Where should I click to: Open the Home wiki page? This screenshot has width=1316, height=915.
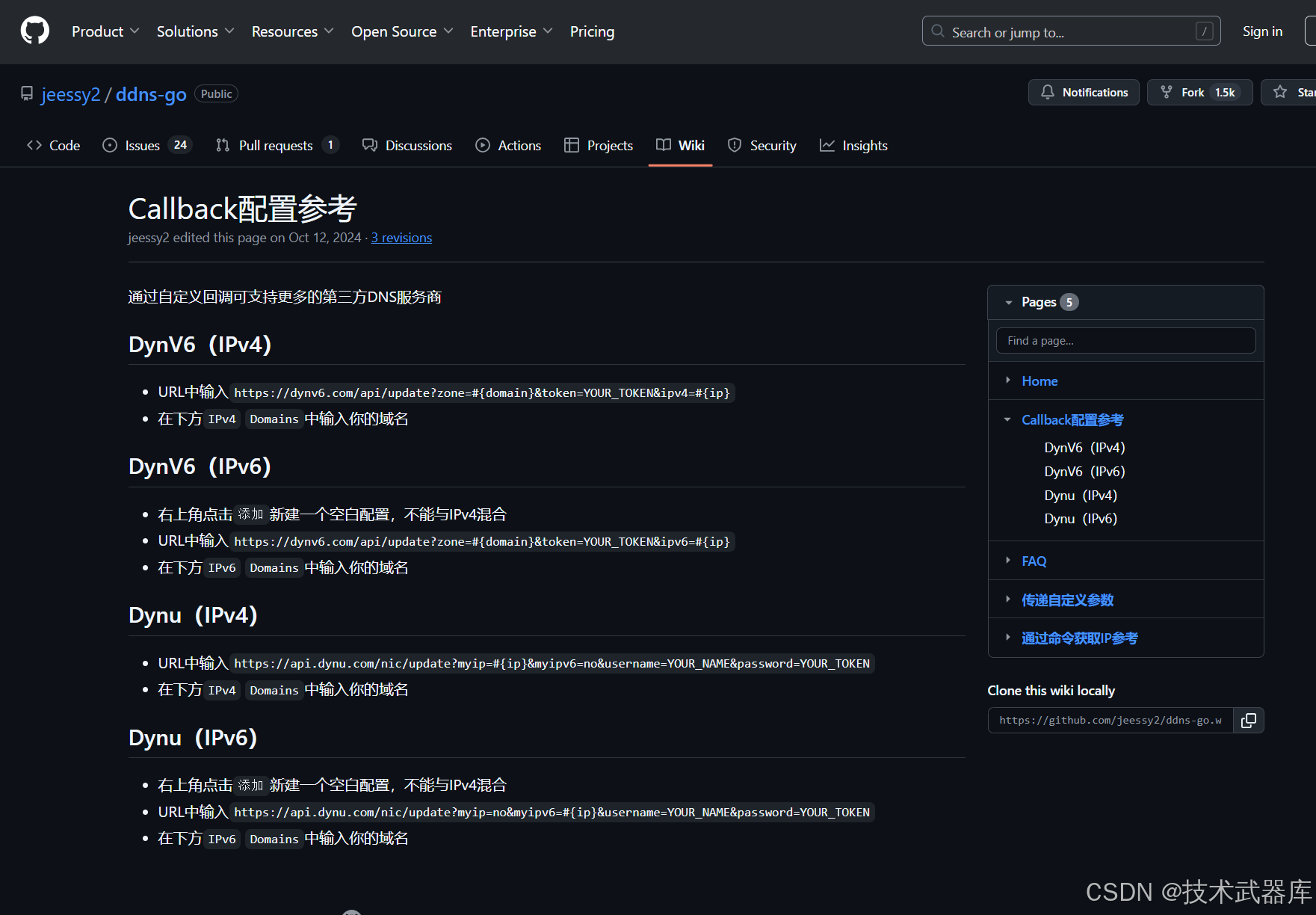click(x=1039, y=381)
